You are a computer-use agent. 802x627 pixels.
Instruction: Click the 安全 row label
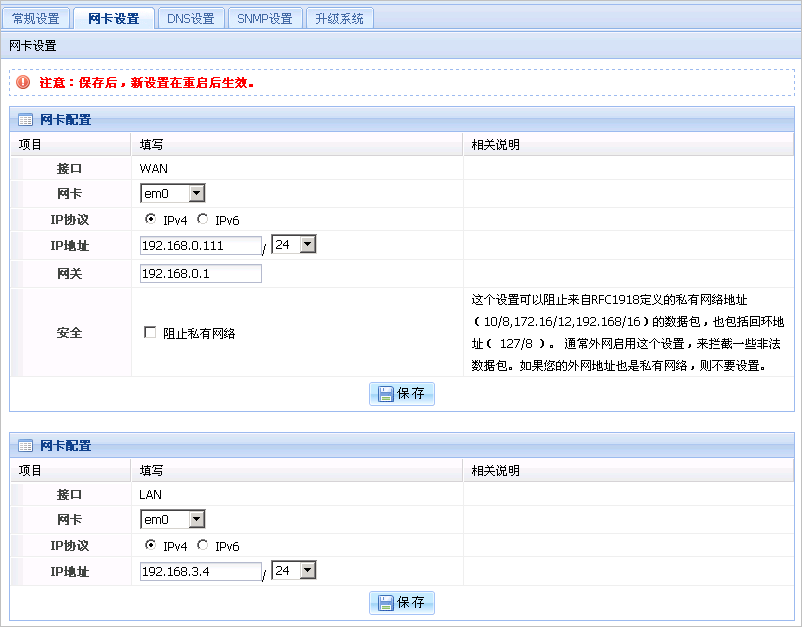point(70,333)
